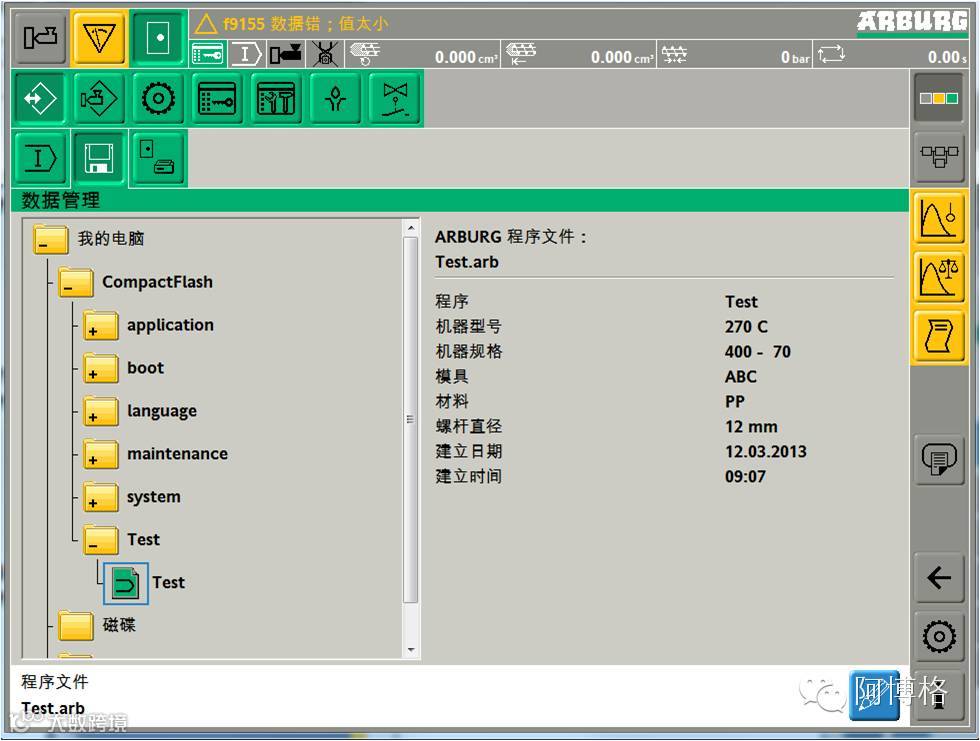Collapse the 我的电脑 root folder

point(51,240)
